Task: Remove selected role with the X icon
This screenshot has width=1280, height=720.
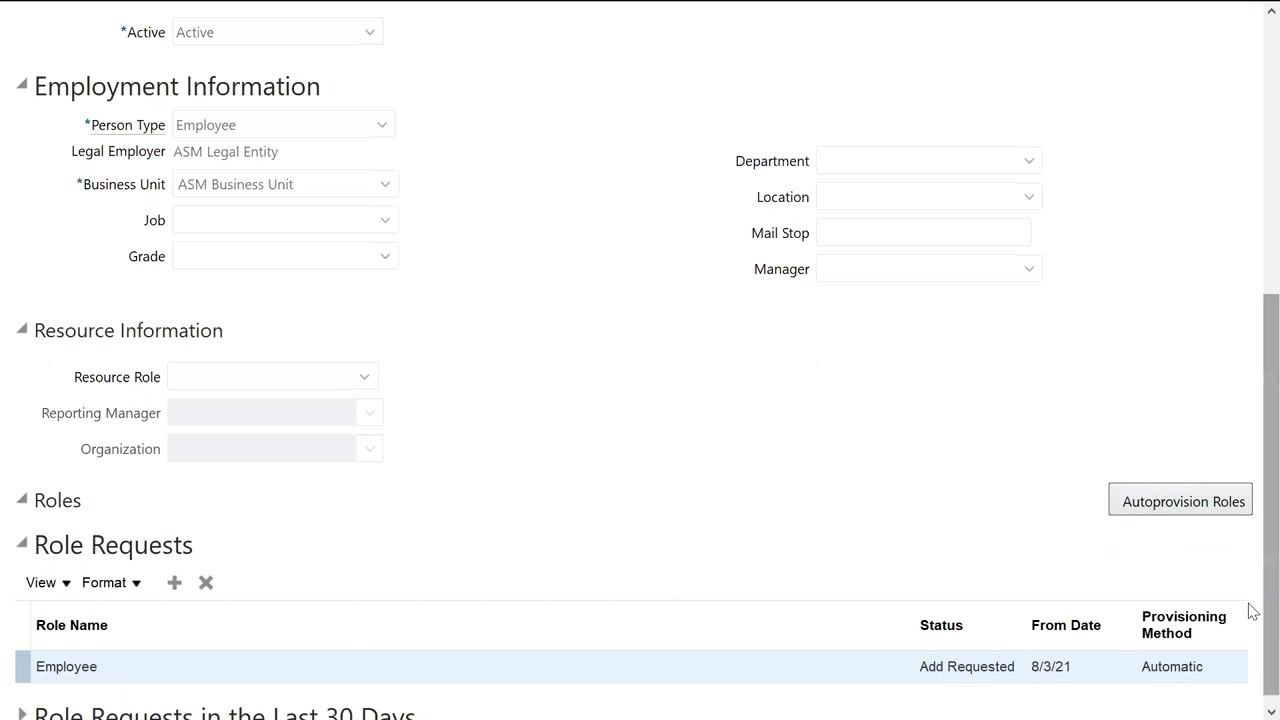Action: click(x=206, y=583)
